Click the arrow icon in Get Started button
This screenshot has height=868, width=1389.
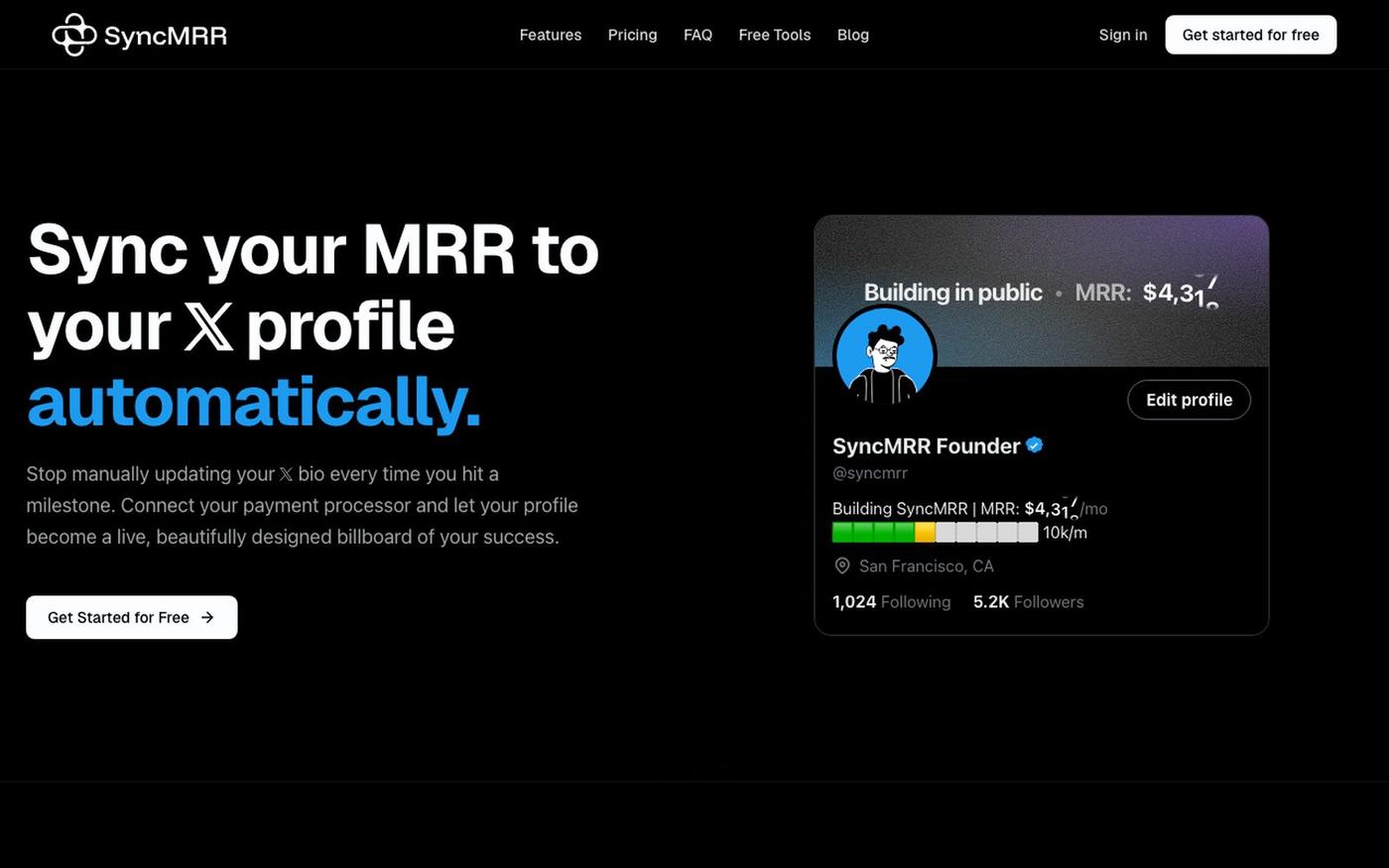(207, 617)
